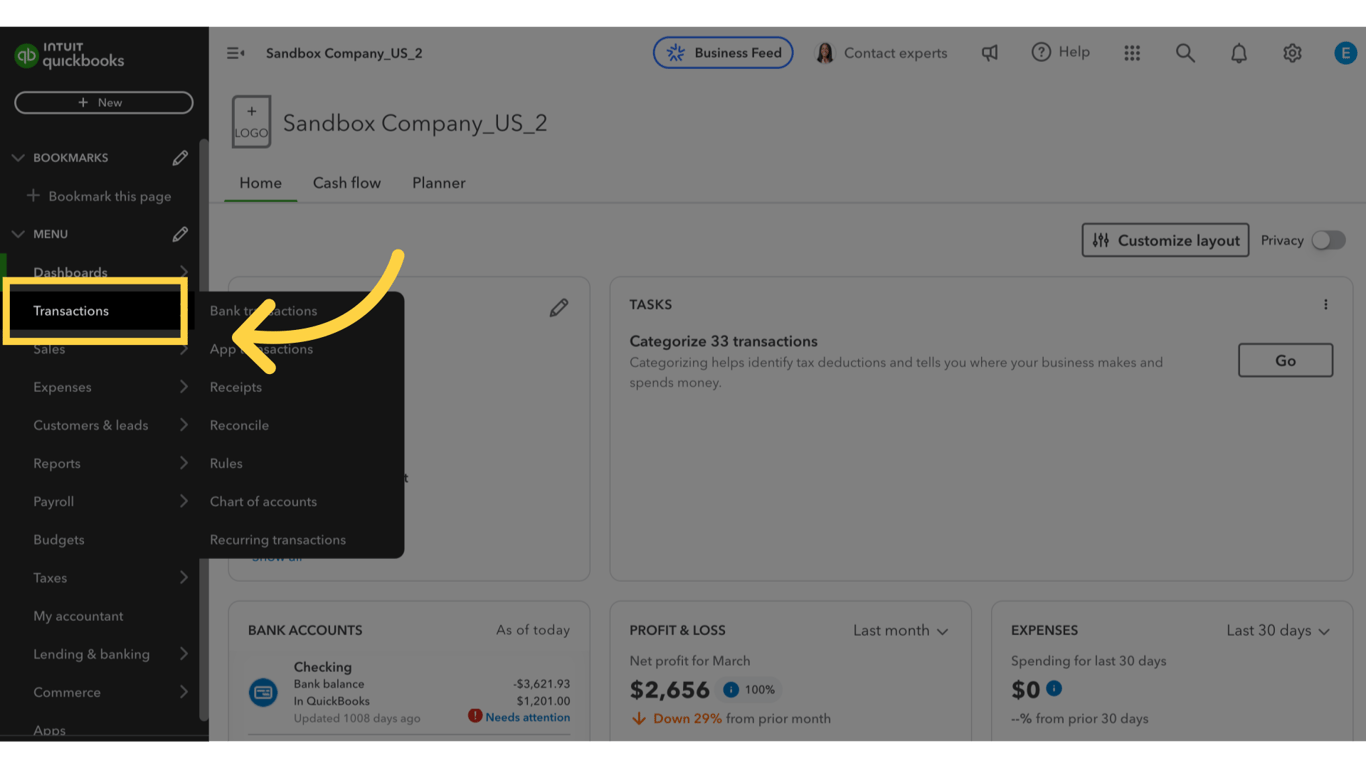Edit bookmarks with the pencil icon
The width and height of the screenshot is (1366, 768).
(x=180, y=158)
